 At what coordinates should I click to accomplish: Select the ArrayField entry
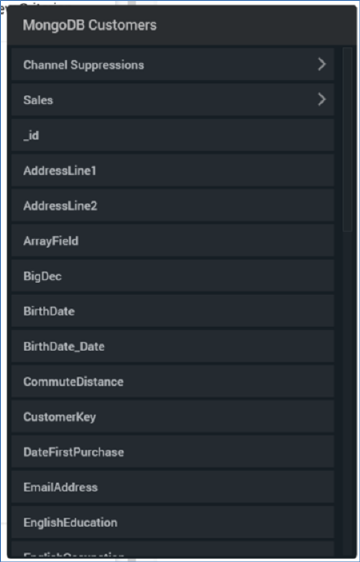tap(173, 240)
